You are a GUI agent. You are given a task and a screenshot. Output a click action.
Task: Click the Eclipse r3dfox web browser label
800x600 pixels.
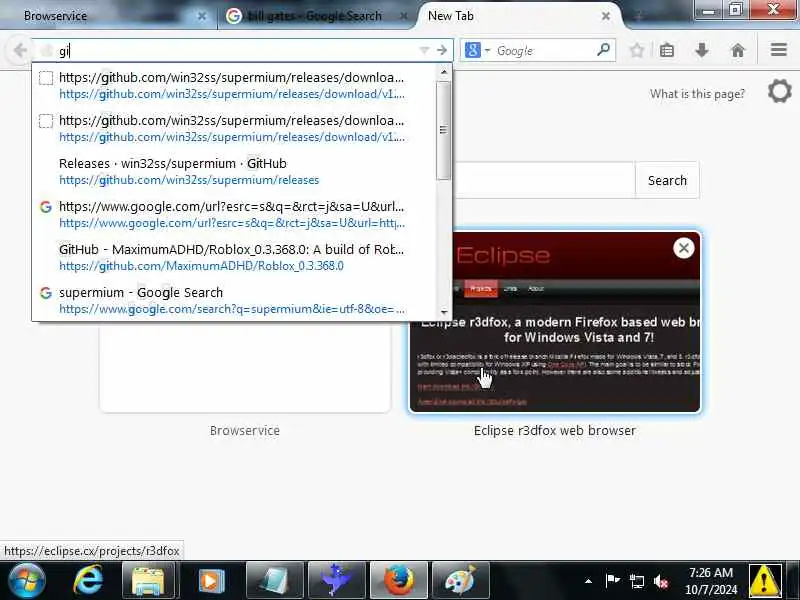coord(555,431)
